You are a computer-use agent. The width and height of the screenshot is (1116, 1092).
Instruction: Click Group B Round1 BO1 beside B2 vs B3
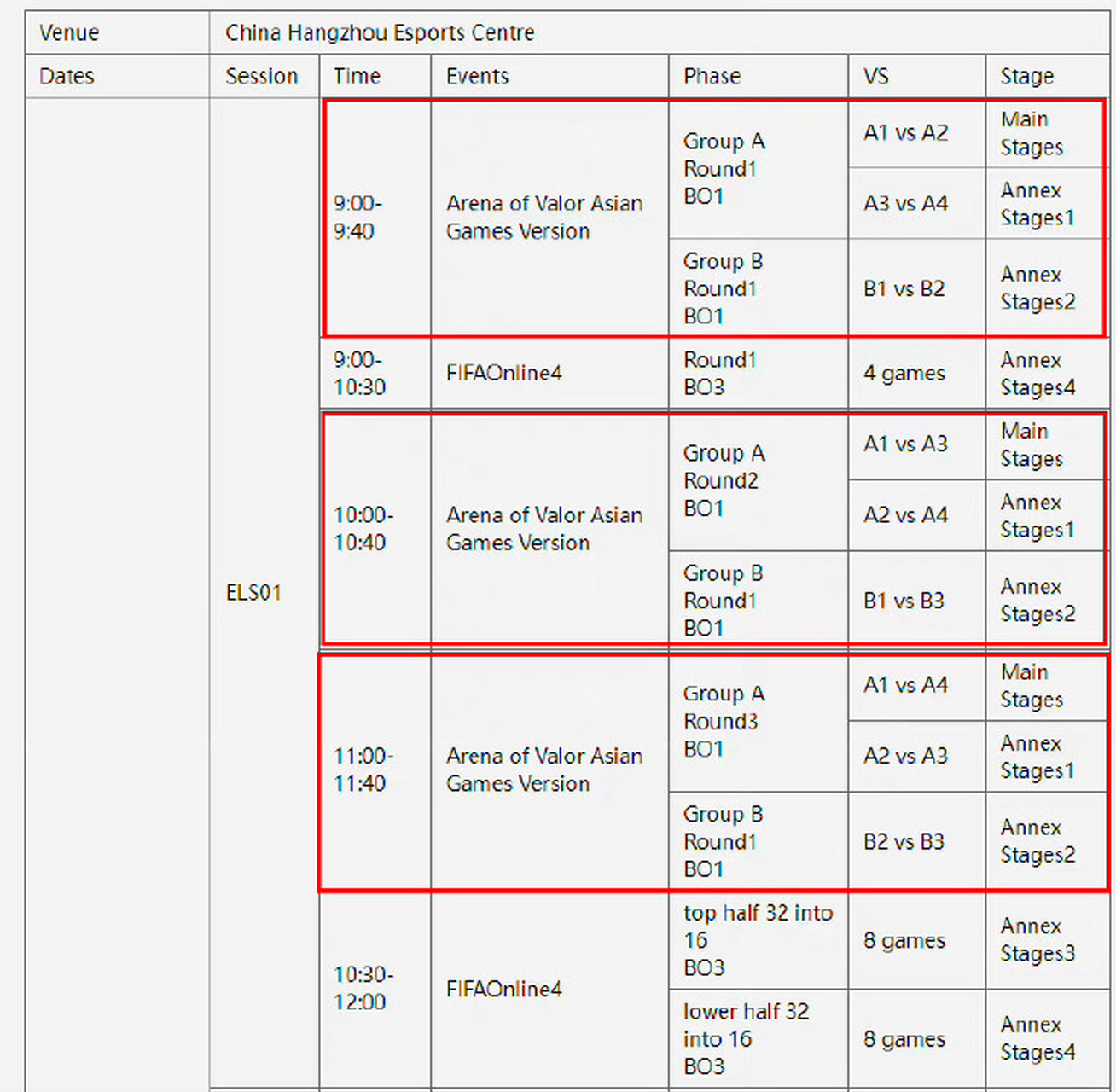pos(759,841)
